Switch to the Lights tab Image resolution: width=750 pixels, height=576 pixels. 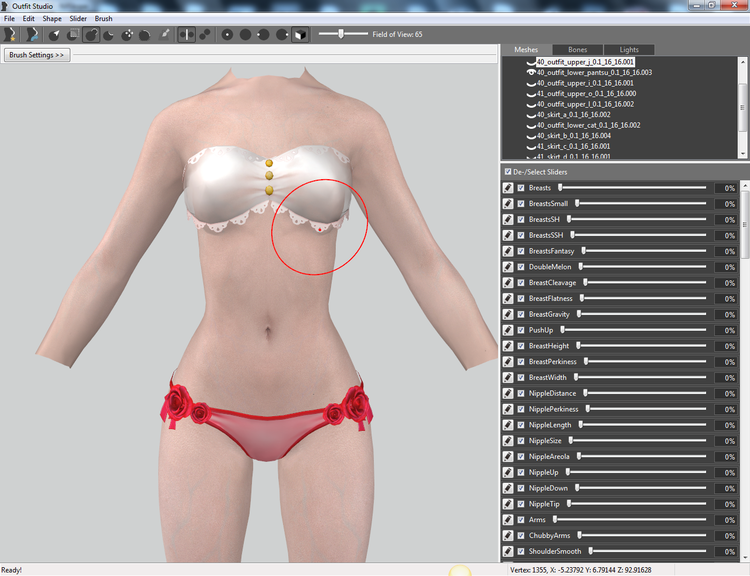point(629,50)
